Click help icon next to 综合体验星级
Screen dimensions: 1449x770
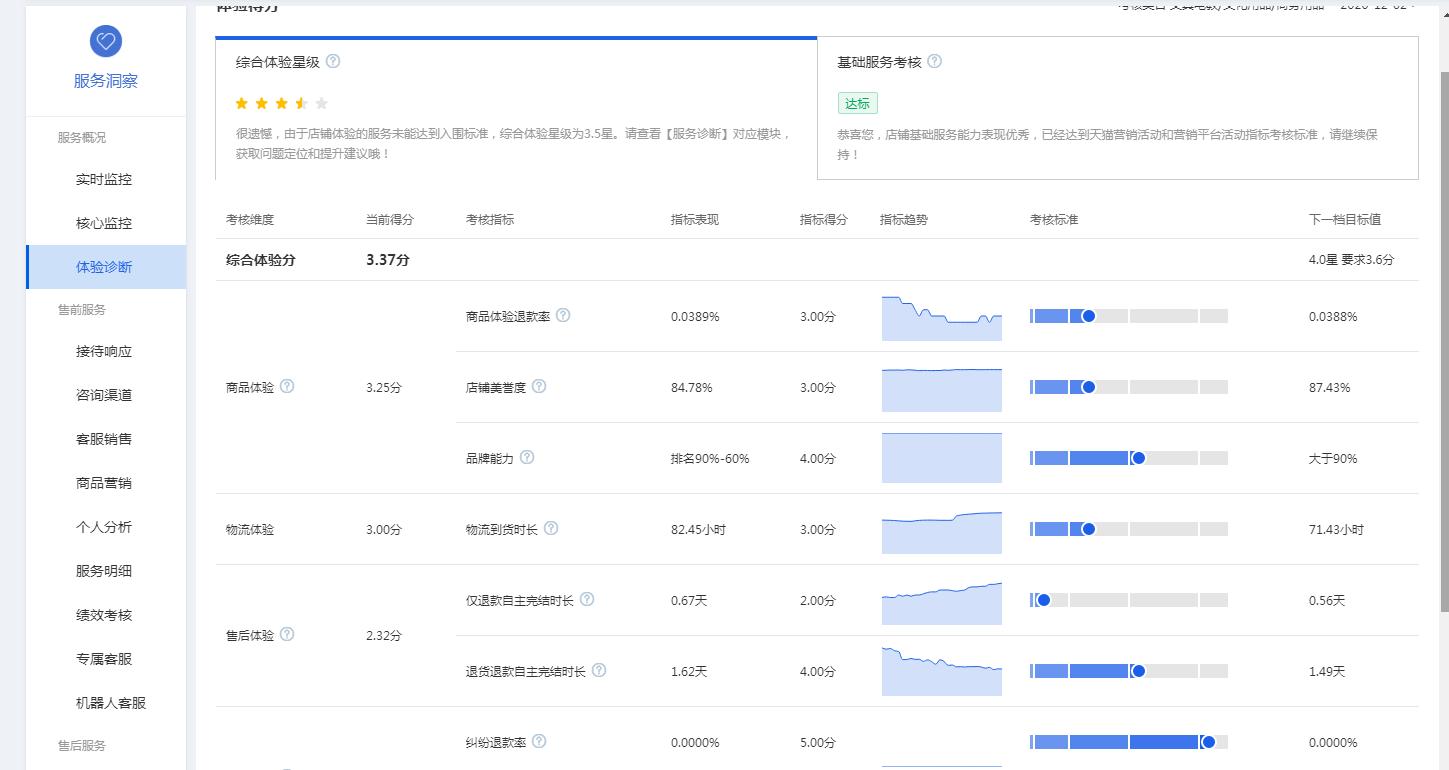pyautogui.click(x=333, y=61)
